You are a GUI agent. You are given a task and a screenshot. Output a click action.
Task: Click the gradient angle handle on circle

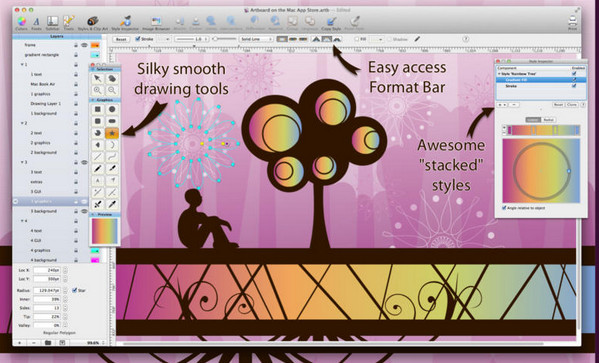tap(569, 171)
